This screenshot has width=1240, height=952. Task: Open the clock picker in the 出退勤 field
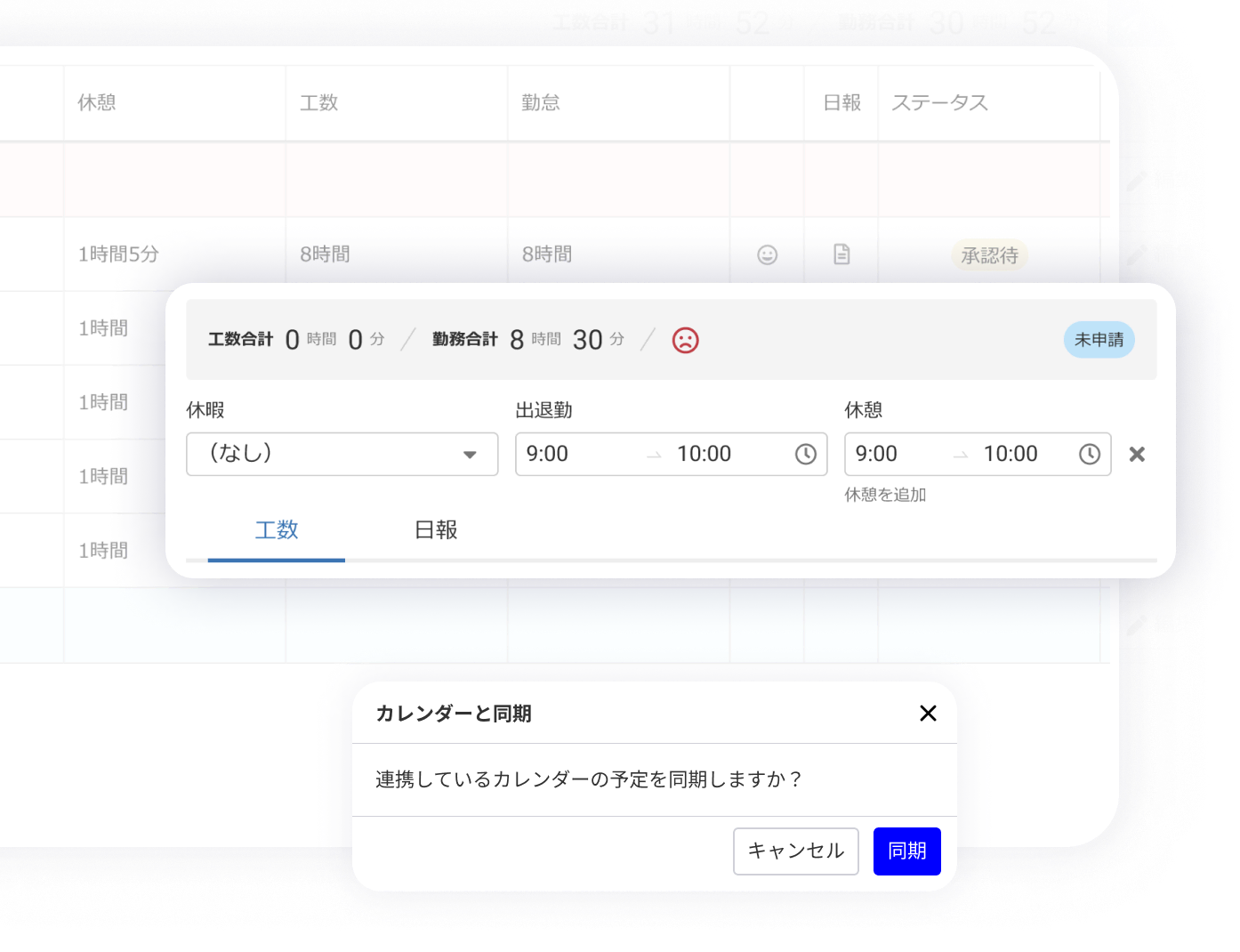[805, 455]
